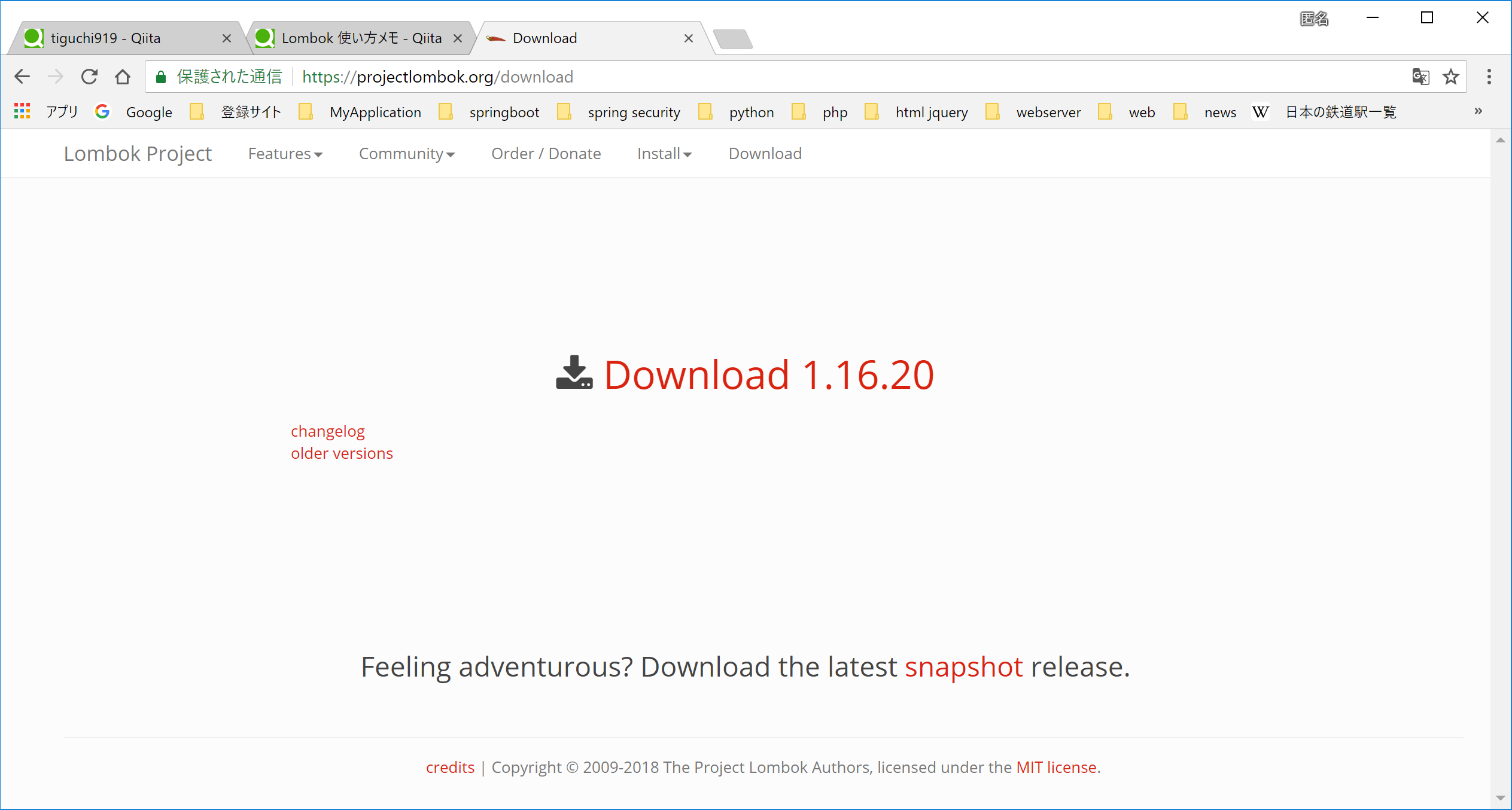Click the back navigation arrow
Screen dimensions: 1512x810
(22, 77)
